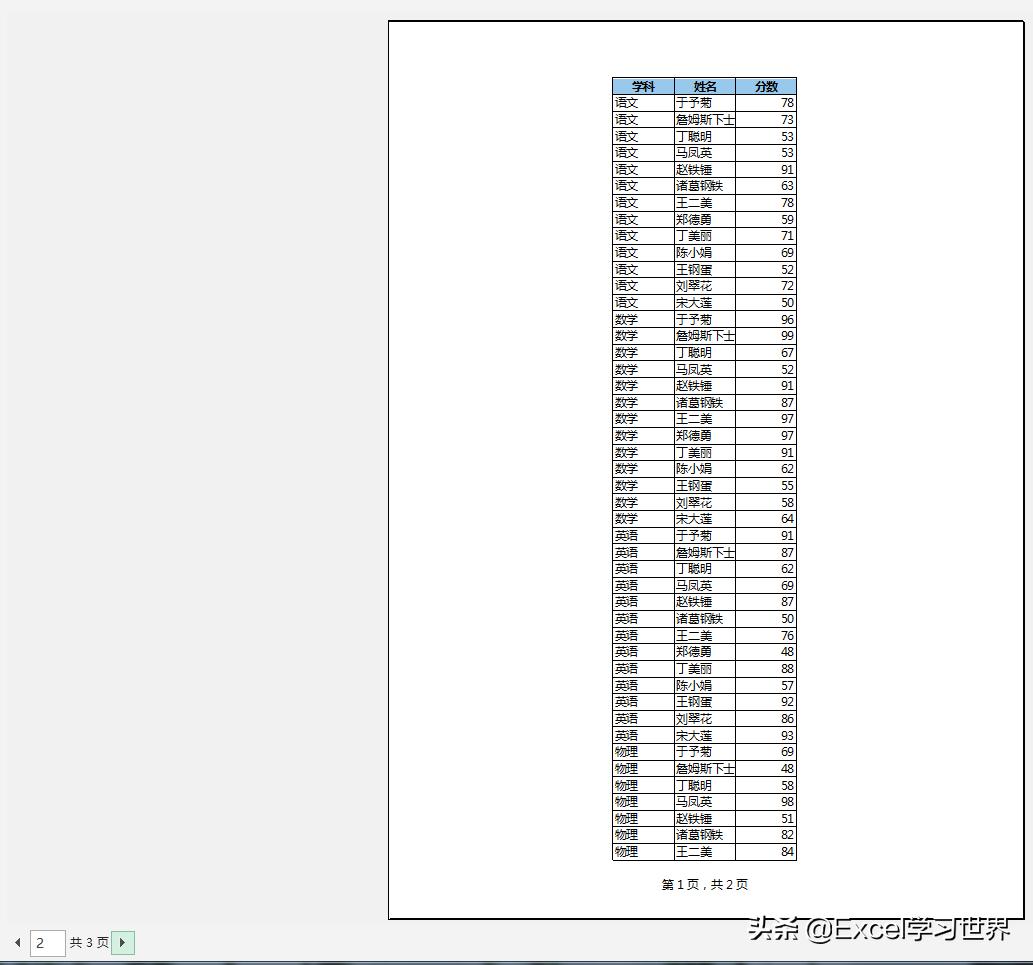Select score 50 for 英语 诸葛钢铁
The image size is (1033, 965).
coord(766,619)
